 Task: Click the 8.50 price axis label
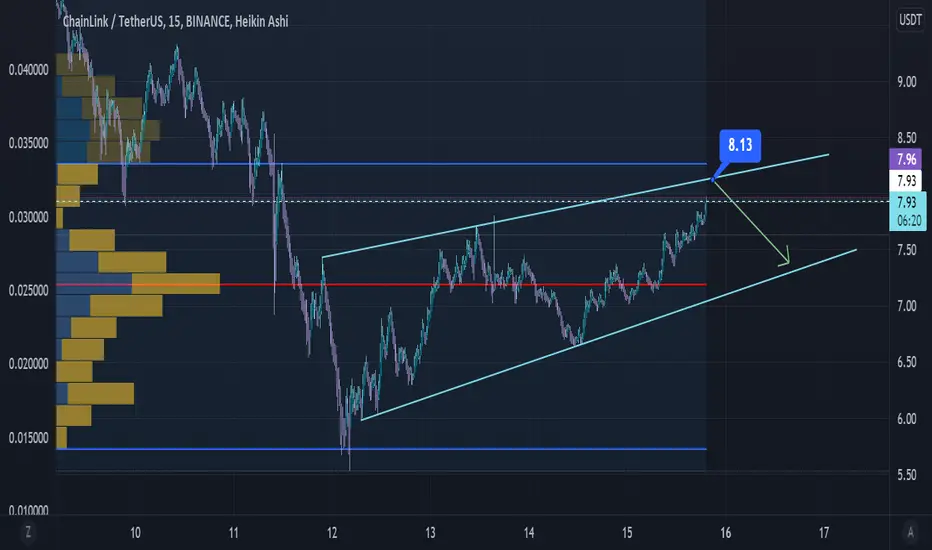click(x=906, y=138)
